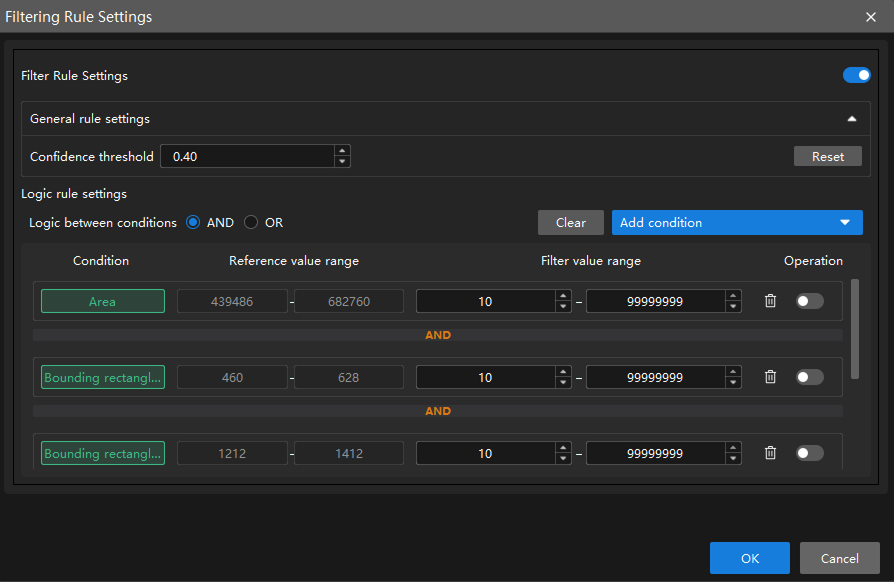
Task: Click the Area maximum filter field 99999999
Action: click(x=656, y=301)
